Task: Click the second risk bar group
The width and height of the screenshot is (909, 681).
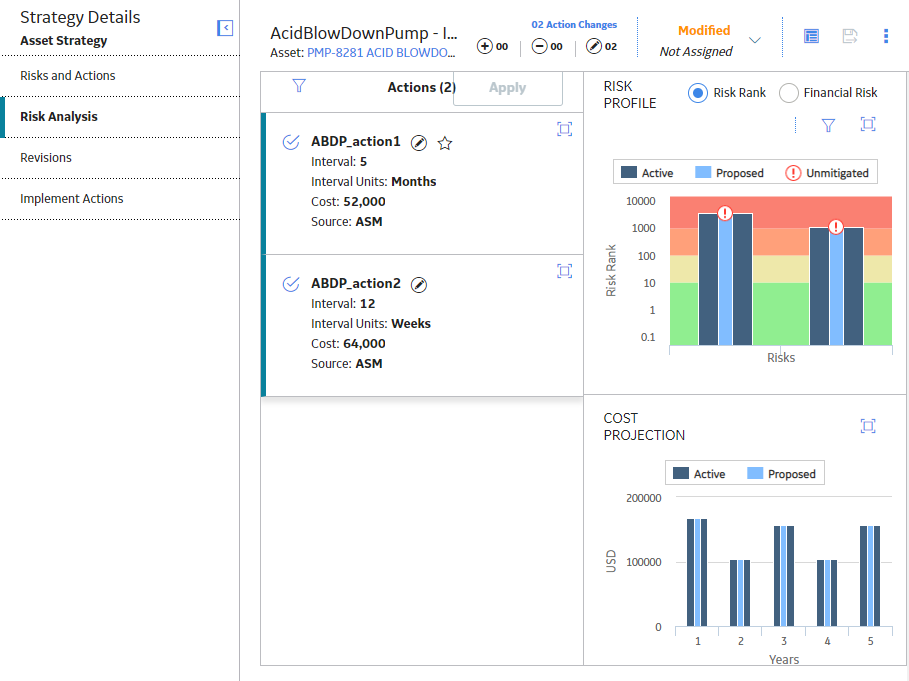Action: point(836,286)
